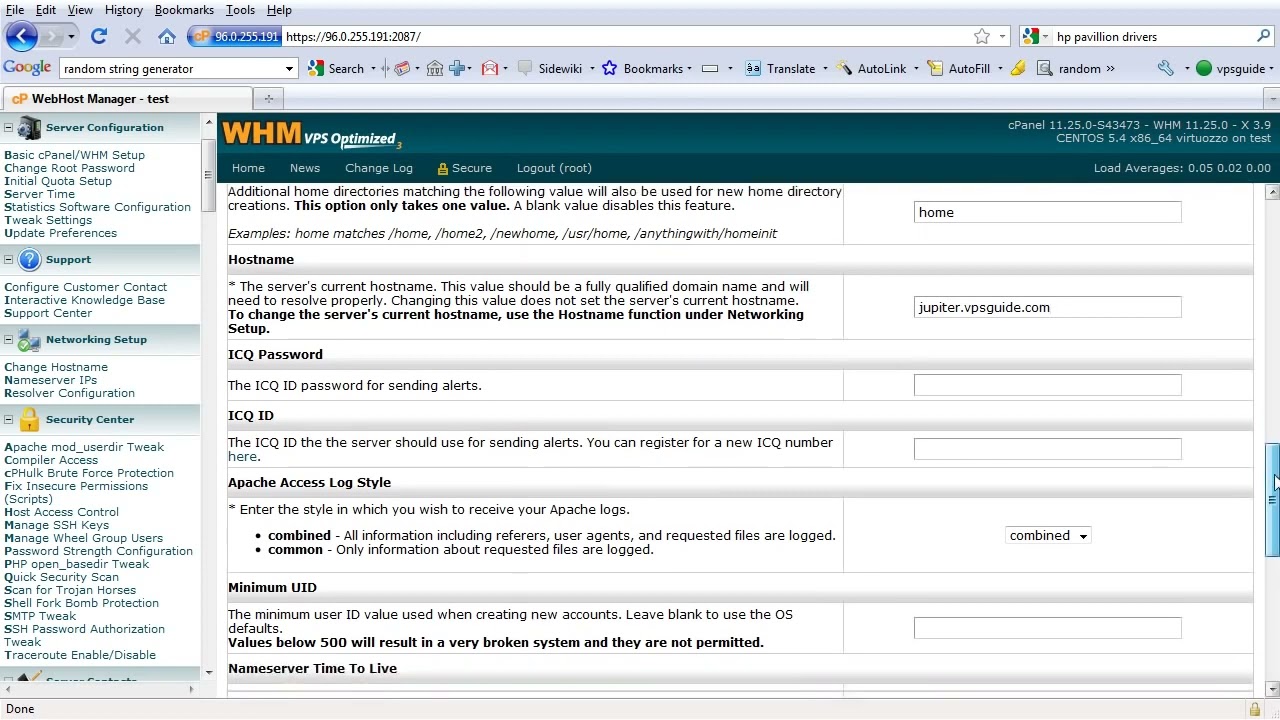The height and width of the screenshot is (720, 1280).
Task: Click Logout (root)
Action: tap(554, 168)
